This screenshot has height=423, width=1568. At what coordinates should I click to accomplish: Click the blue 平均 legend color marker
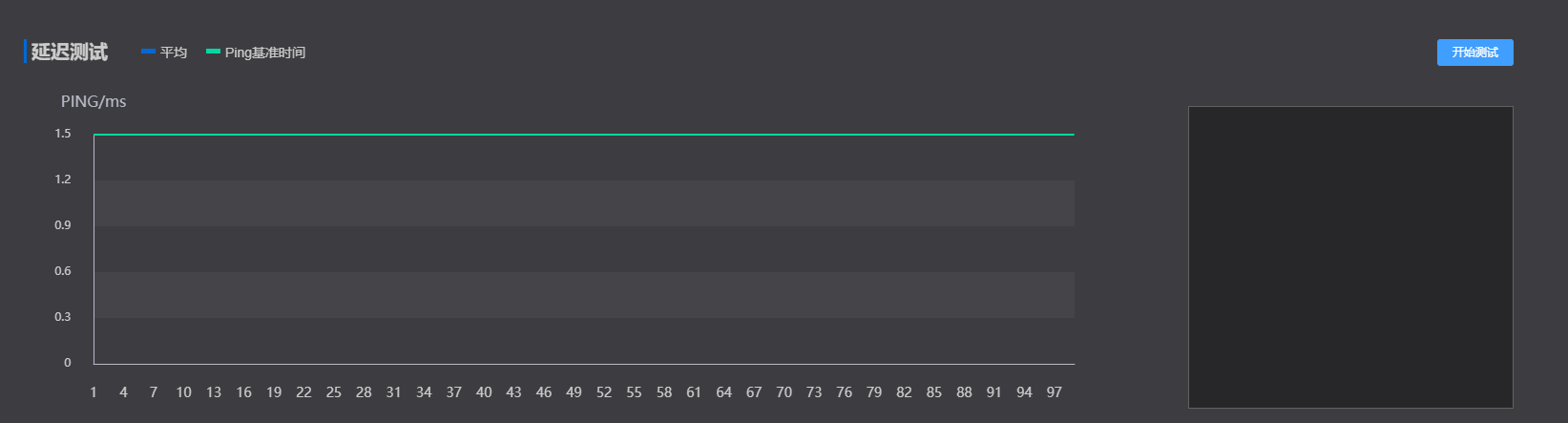click(x=148, y=52)
